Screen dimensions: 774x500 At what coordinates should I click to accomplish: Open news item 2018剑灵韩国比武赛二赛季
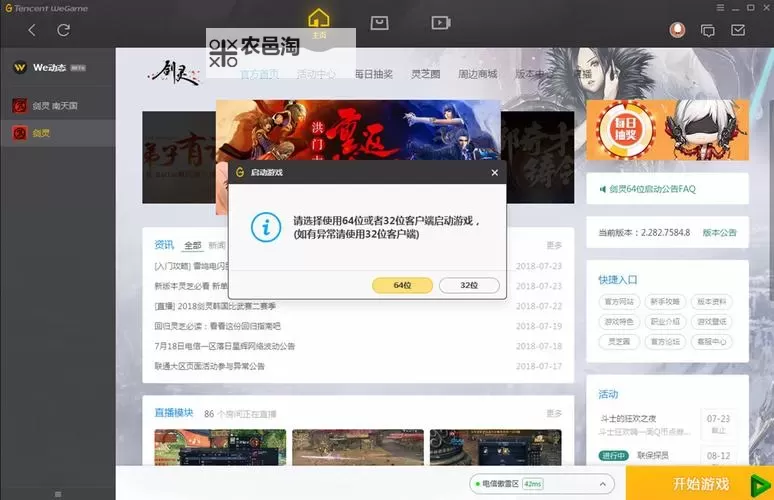[215, 307]
